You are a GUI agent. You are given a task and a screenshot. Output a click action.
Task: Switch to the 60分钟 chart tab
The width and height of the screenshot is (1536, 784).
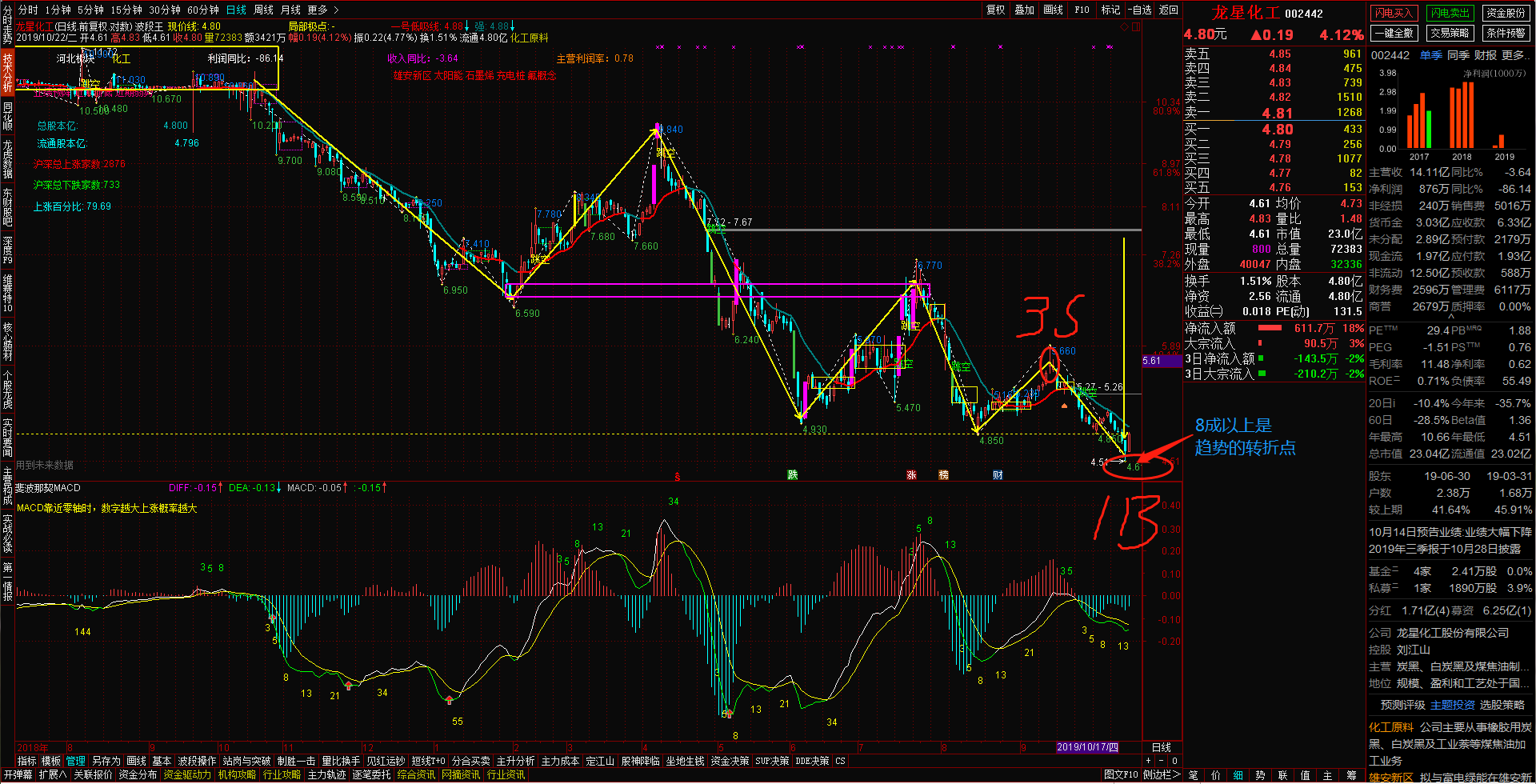(x=203, y=10)
